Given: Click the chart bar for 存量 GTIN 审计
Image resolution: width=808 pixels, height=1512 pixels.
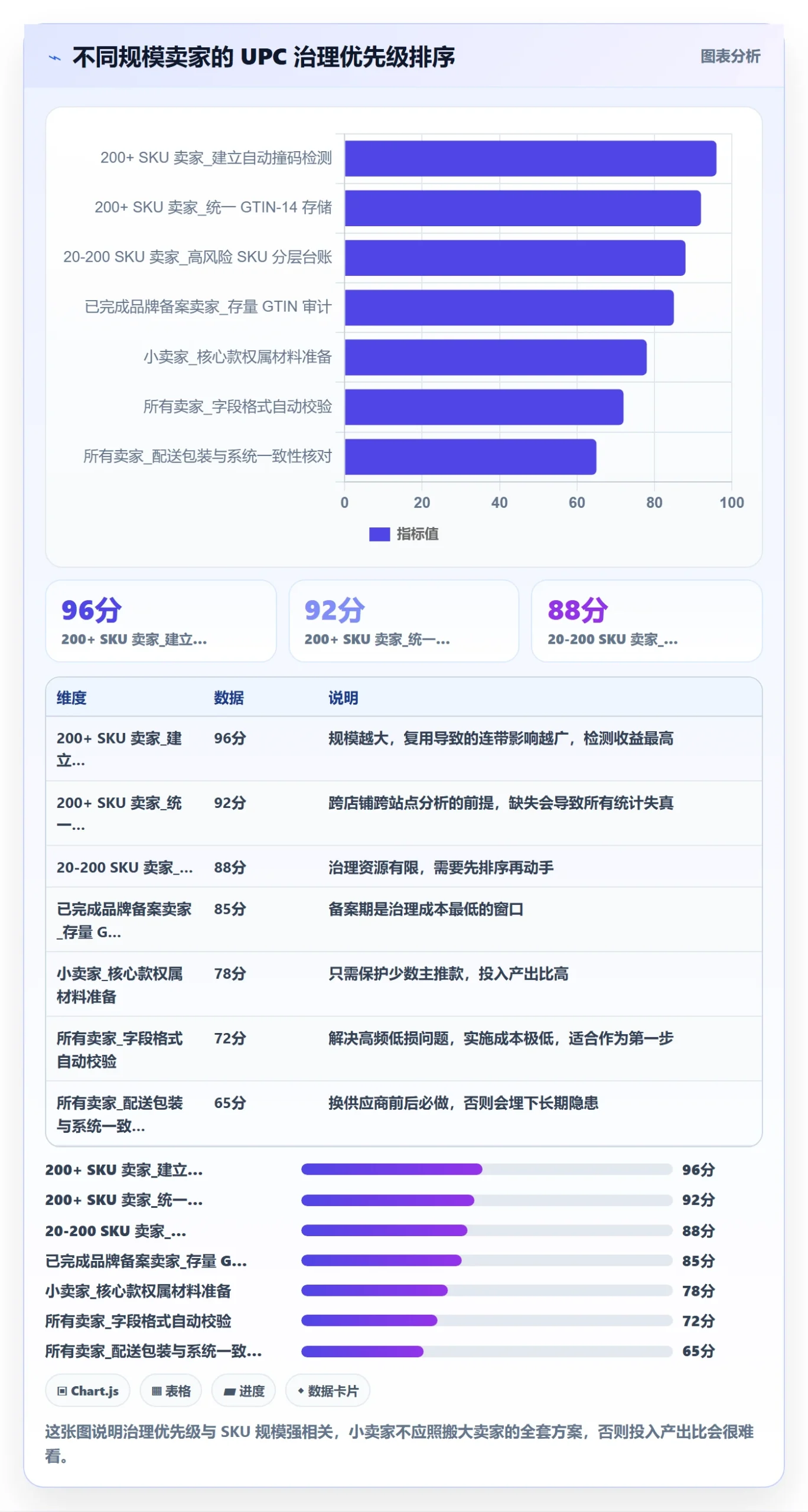Looking at the screenshot, I should tap(509, 307).
